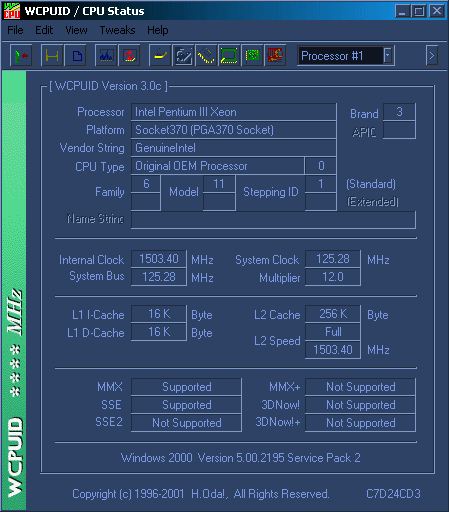The image size is (449, 512).
Task: Click the empty APIC value box
Action: click(399, 130)
